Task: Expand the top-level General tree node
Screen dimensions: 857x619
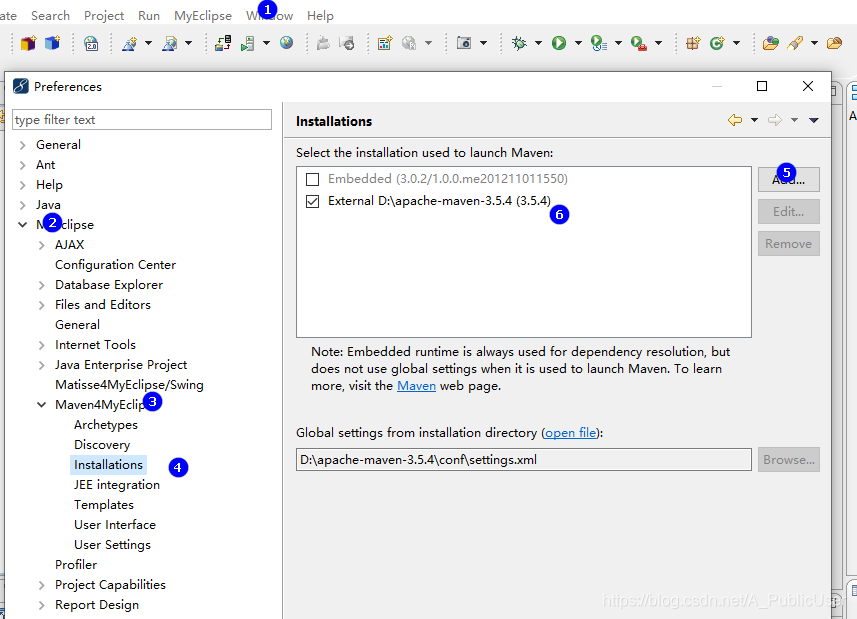Action: click(x=22, y=145)
